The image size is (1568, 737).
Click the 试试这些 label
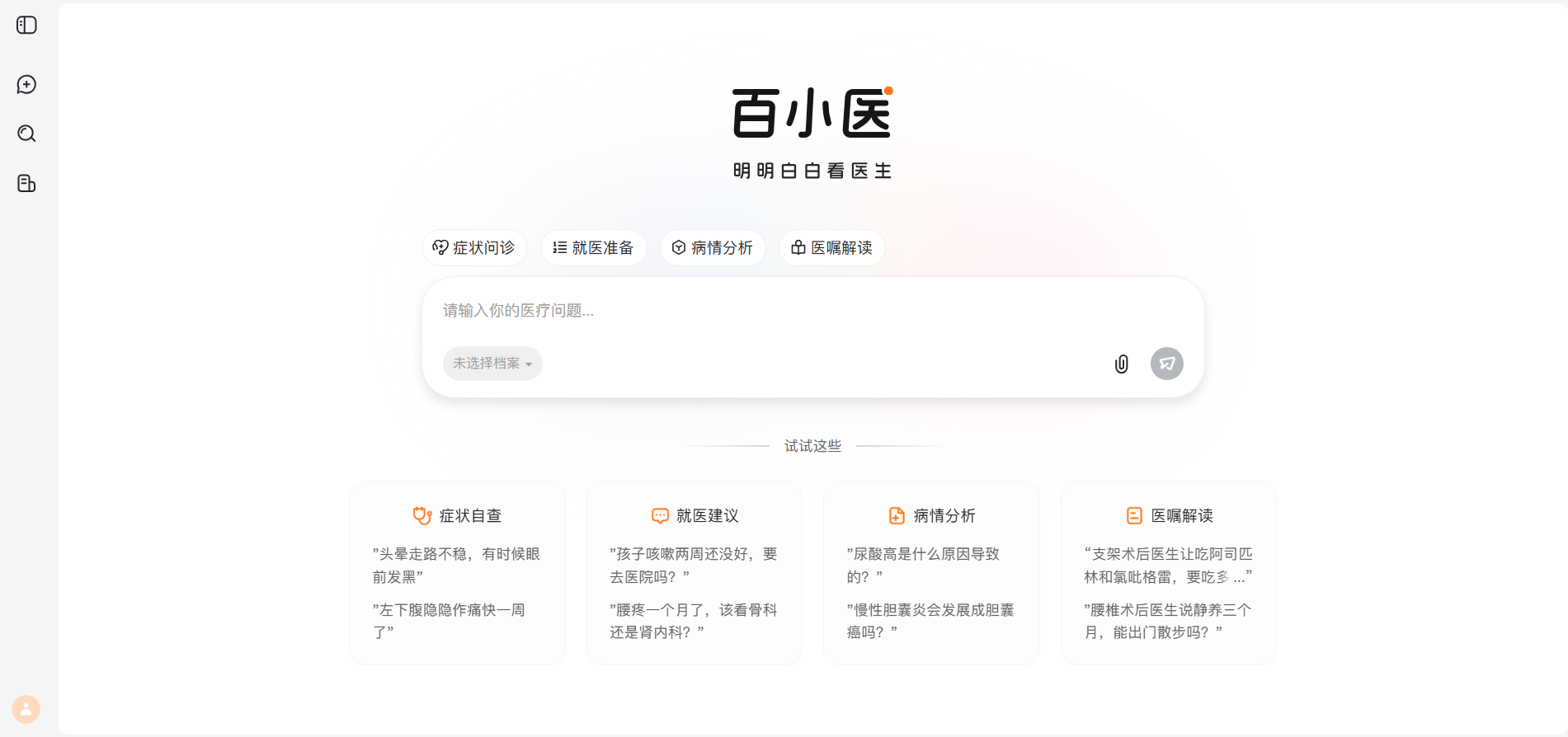pyautogui.click(x=812, y=446)
